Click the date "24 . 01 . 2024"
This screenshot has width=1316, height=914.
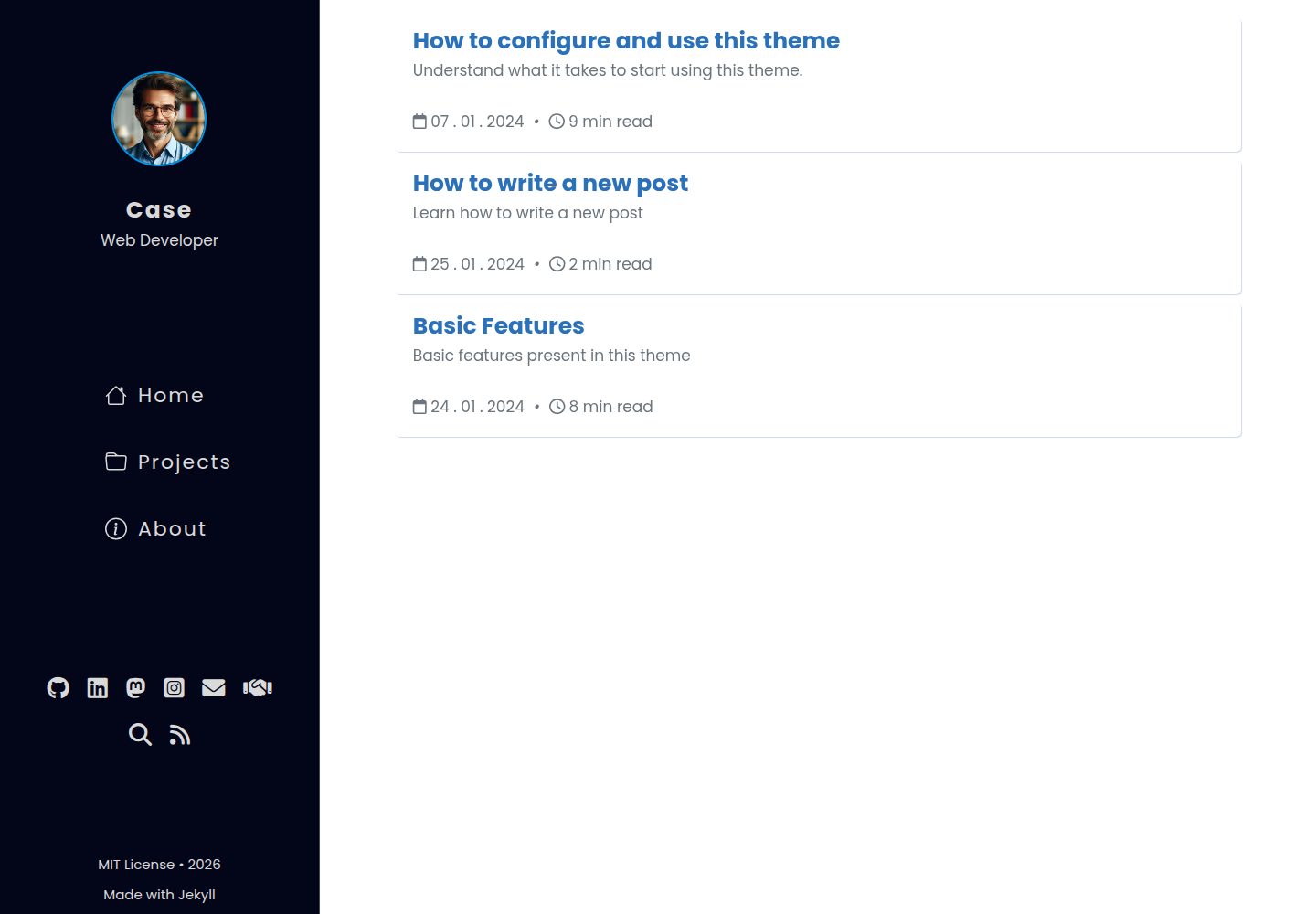(477, 407)
